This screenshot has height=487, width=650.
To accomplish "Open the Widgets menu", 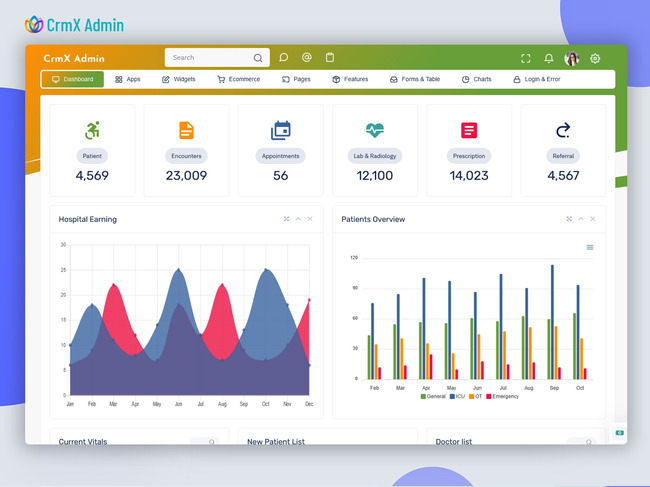I will (179, 79).
